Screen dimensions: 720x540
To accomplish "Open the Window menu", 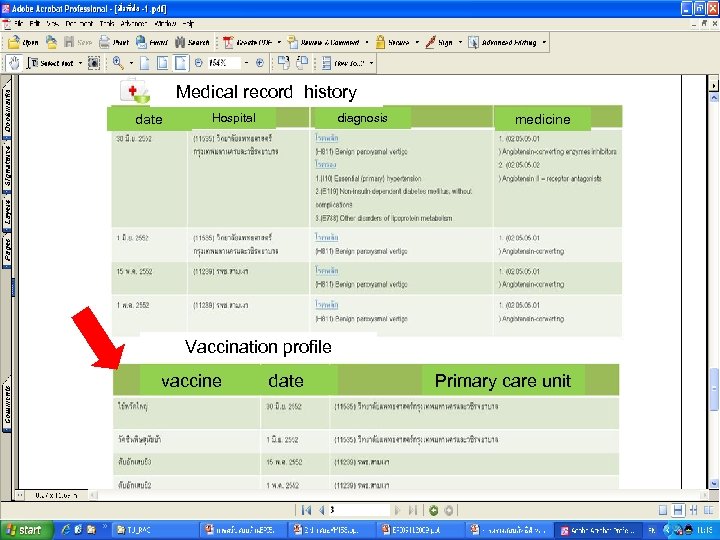I will tap(165, 23).
